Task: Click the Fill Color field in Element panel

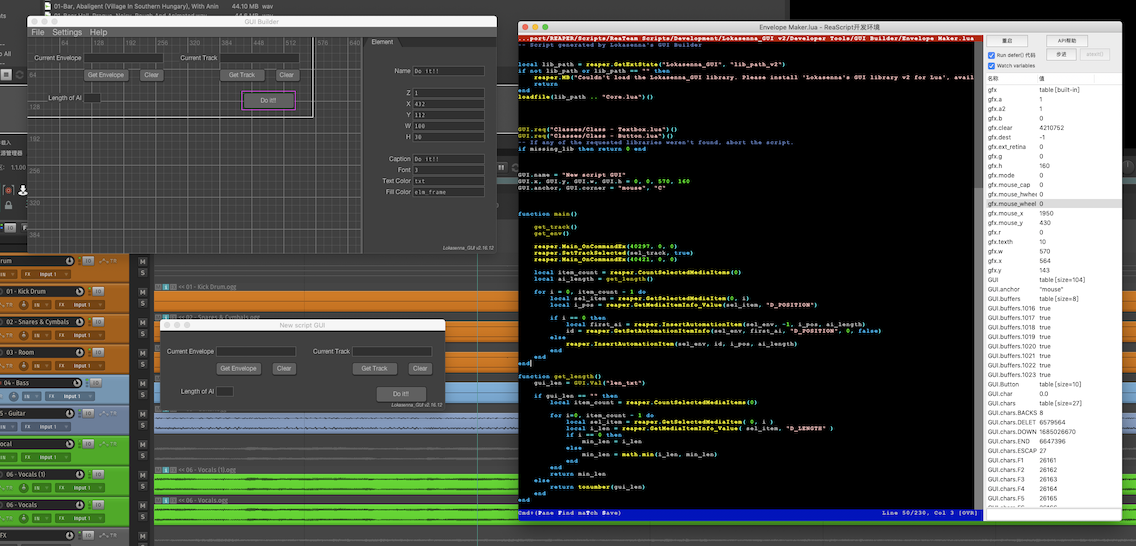Action: pos(448,192)
